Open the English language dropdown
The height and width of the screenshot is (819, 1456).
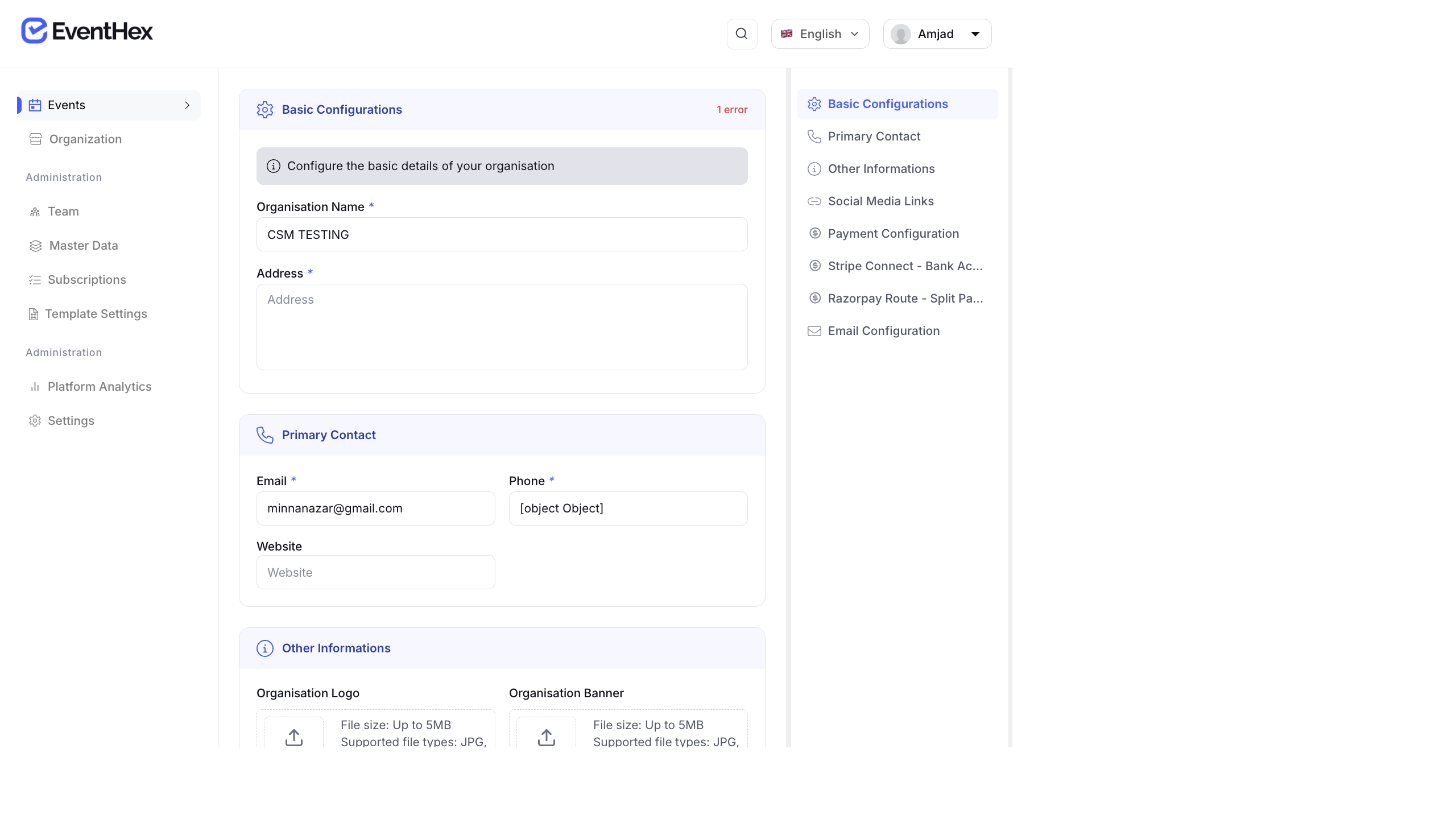tap(820, 34)
